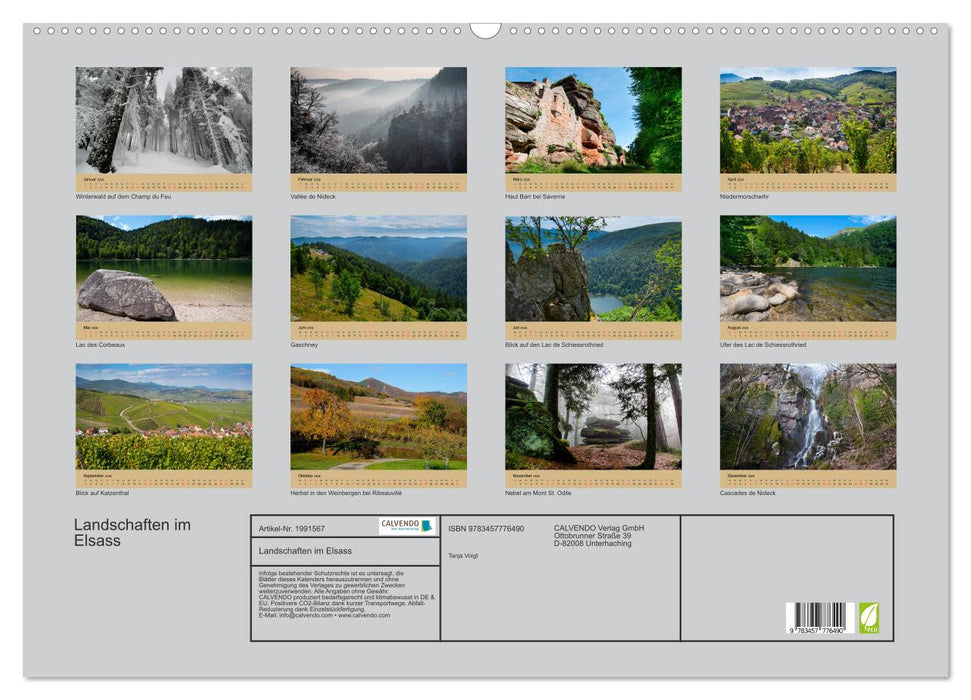Click the CALVENDO publisher logo

pos(405,525)
